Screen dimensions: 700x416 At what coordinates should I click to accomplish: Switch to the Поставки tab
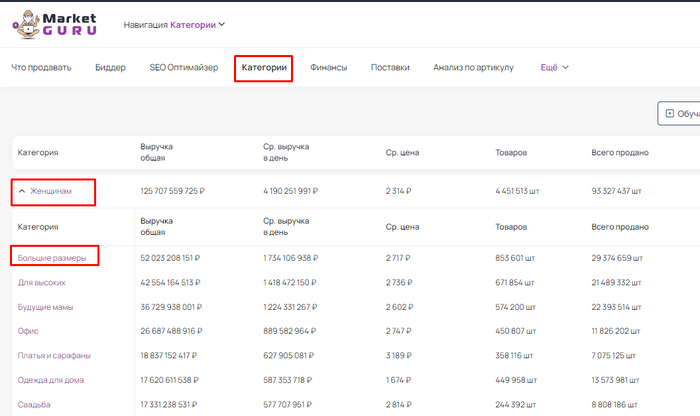click(x=390, y=68)
